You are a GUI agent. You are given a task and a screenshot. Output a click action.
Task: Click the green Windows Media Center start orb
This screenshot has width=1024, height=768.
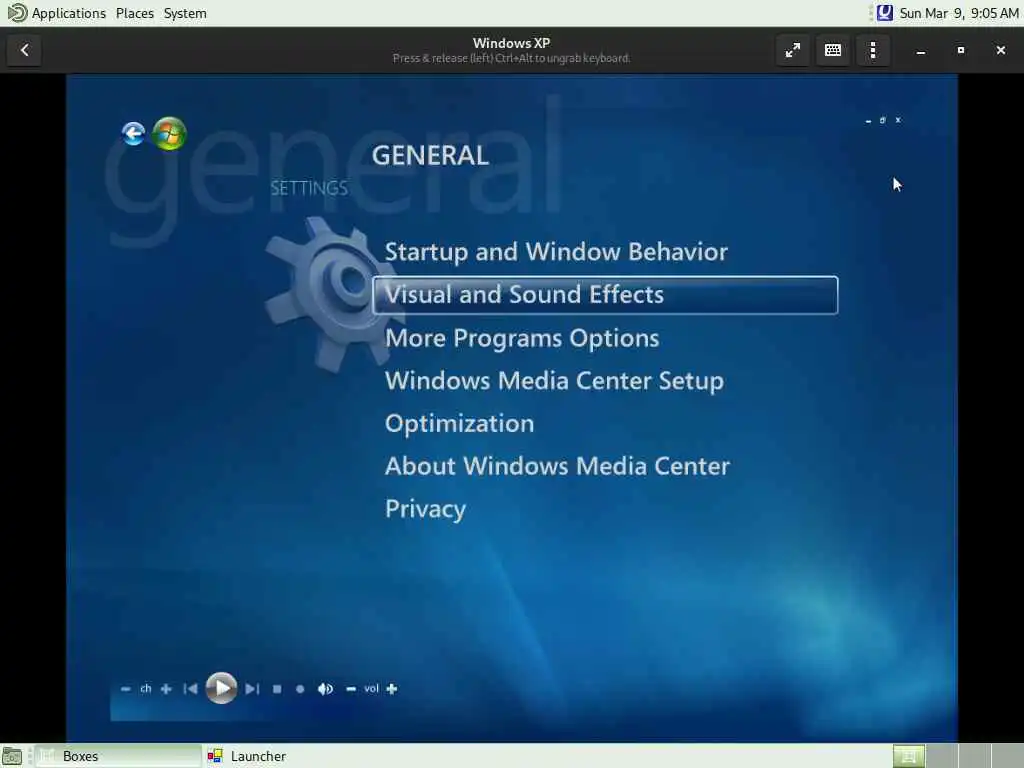click(x=169, y=134)
